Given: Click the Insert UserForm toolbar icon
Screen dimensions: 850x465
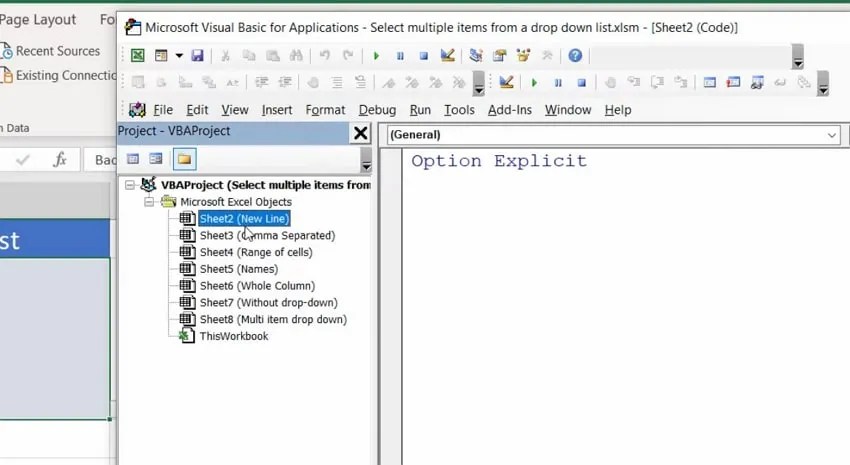Looking at the screenshot, I should [x=161, y=55].
